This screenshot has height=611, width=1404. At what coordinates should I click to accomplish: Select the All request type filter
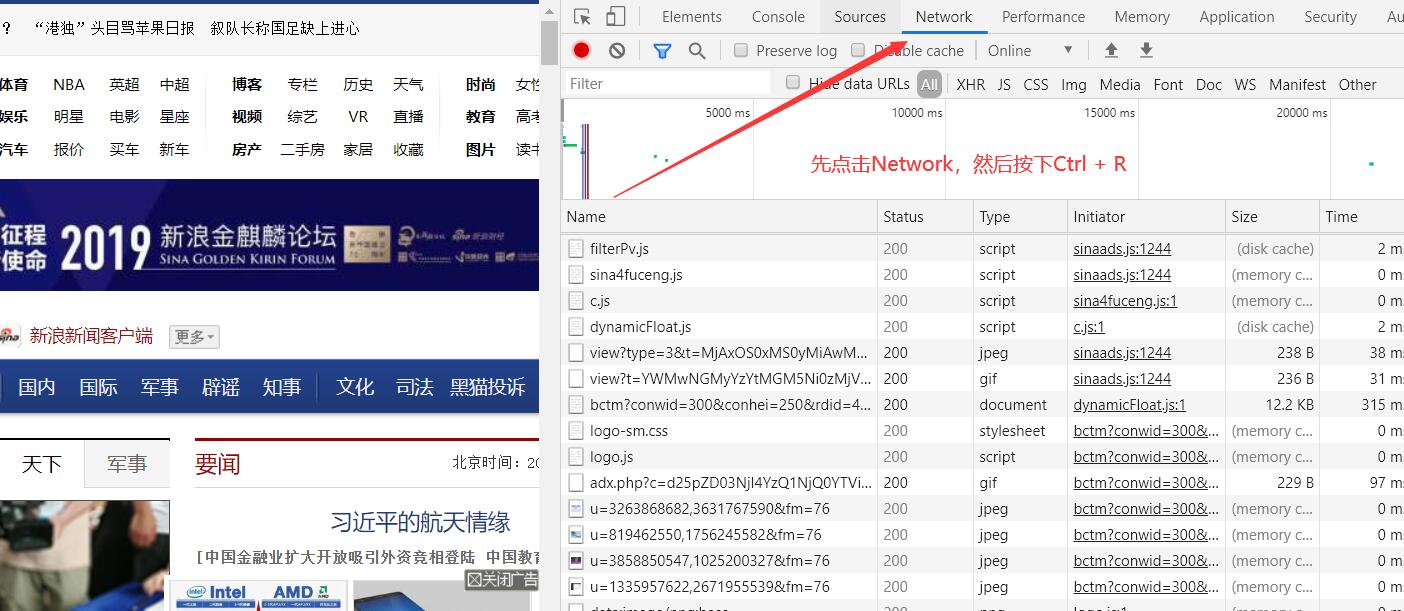tap(930, 84)
